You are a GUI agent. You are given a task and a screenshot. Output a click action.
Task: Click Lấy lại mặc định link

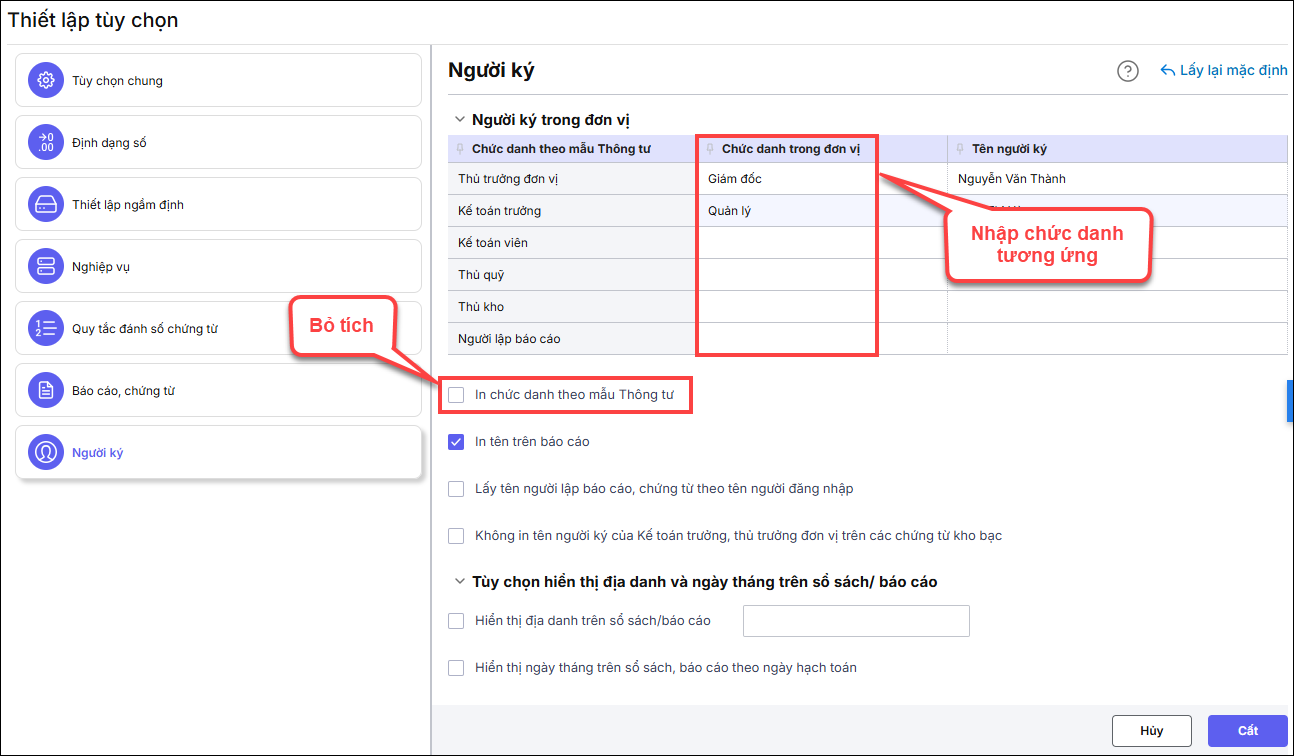click(x=1224, y=71)
